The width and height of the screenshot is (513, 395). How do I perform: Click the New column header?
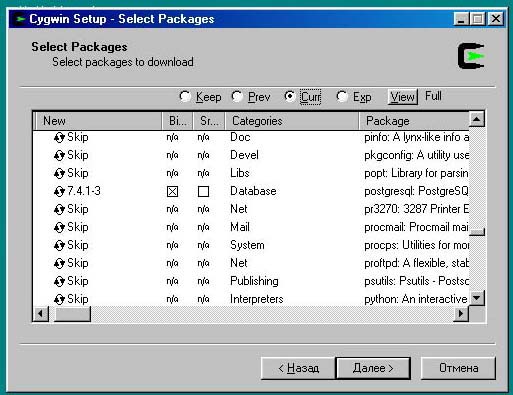click(98, 121)
